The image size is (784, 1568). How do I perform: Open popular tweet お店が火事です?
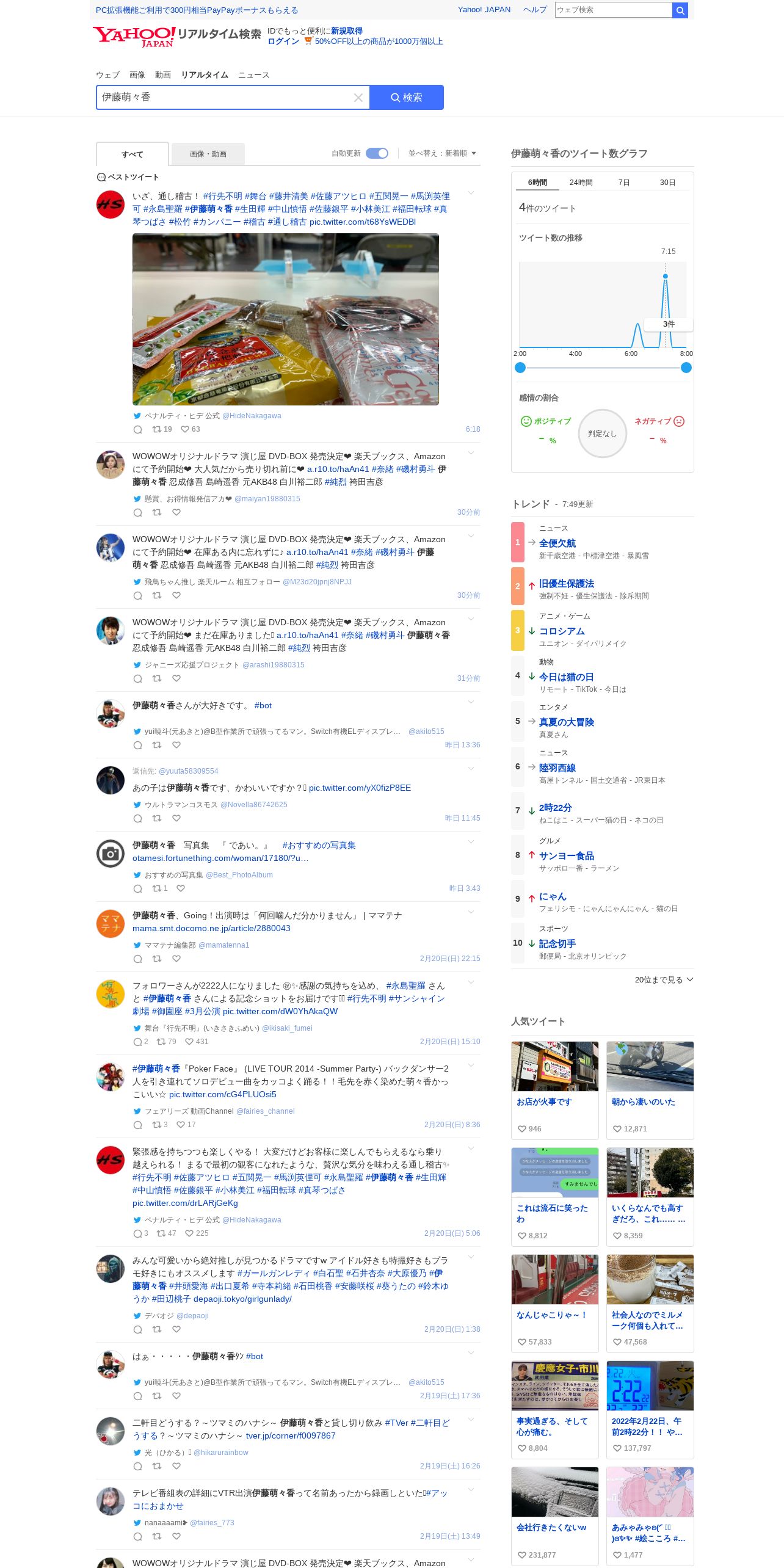[554, 1091]
